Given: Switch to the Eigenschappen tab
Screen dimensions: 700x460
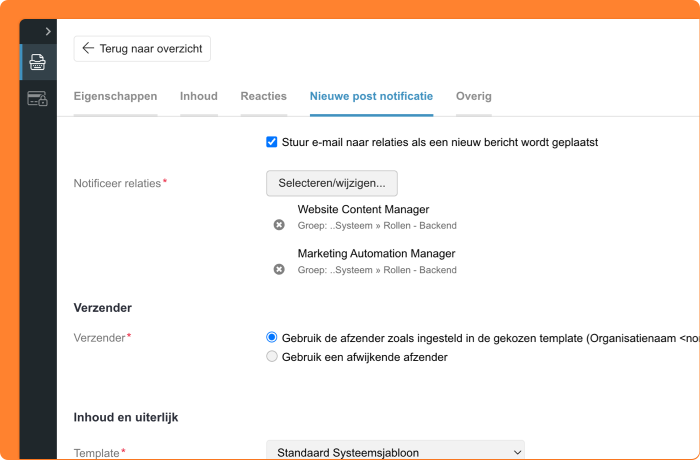Looking at the screenshot, I should pyautogui.click(x=115, y=96).
